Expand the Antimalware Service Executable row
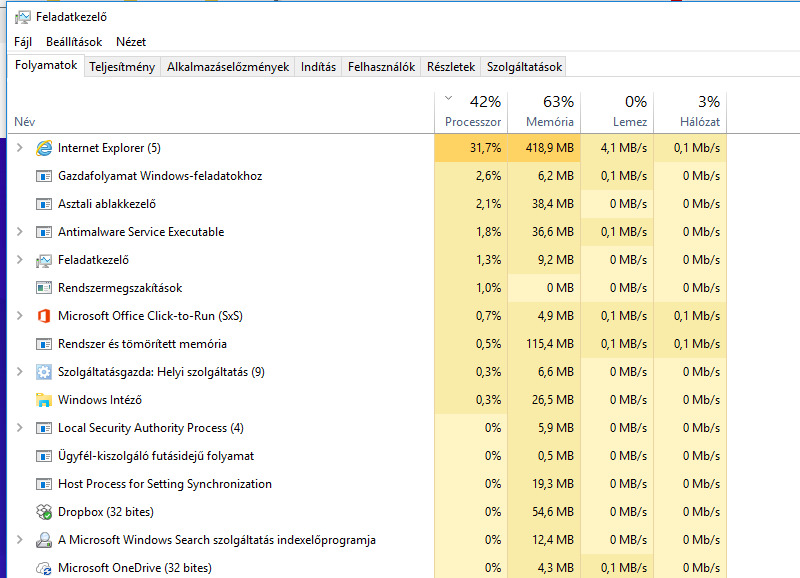Screen dimensions: 800x578 20,232
